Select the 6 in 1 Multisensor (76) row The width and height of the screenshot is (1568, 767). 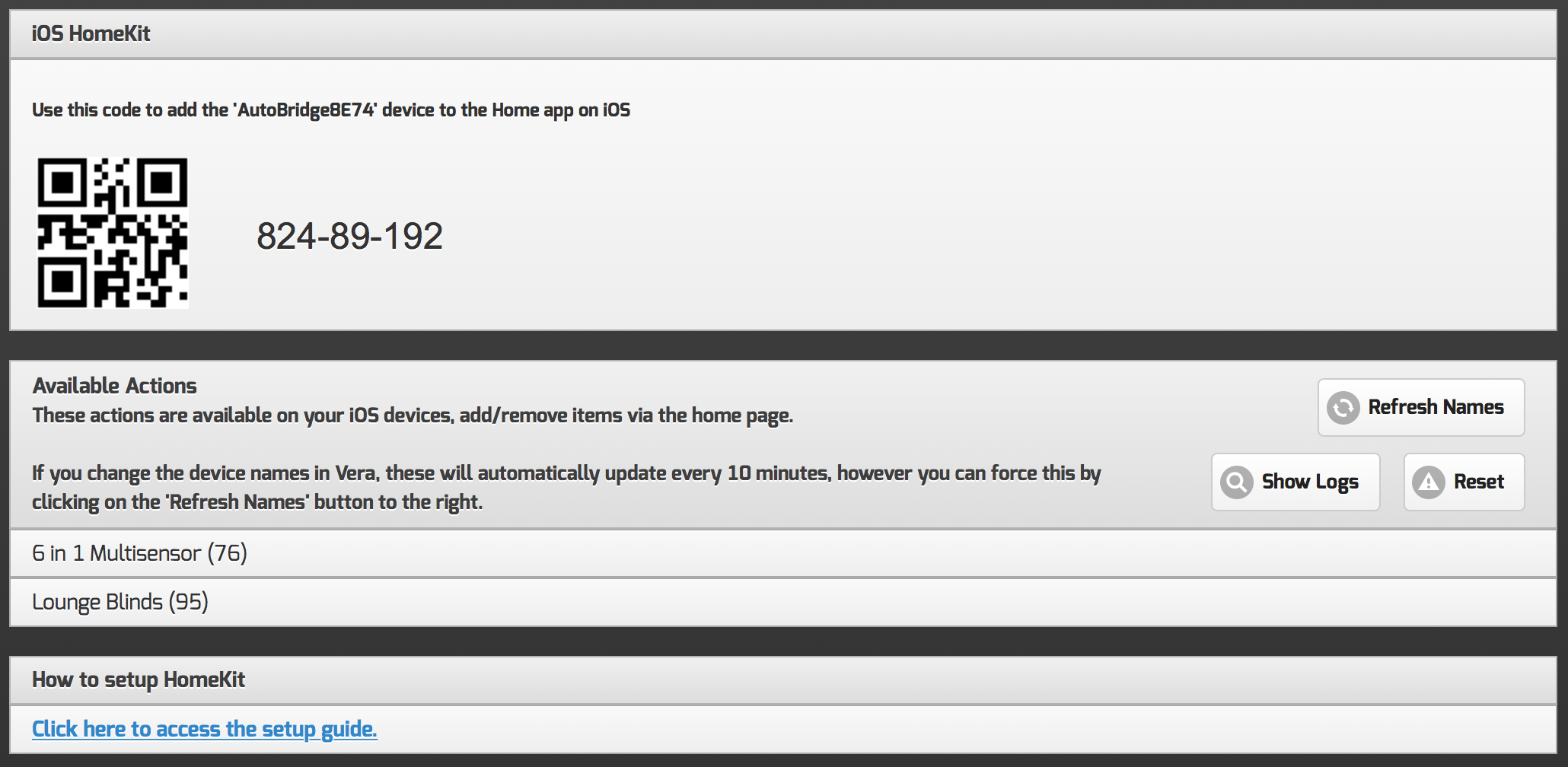139,553
